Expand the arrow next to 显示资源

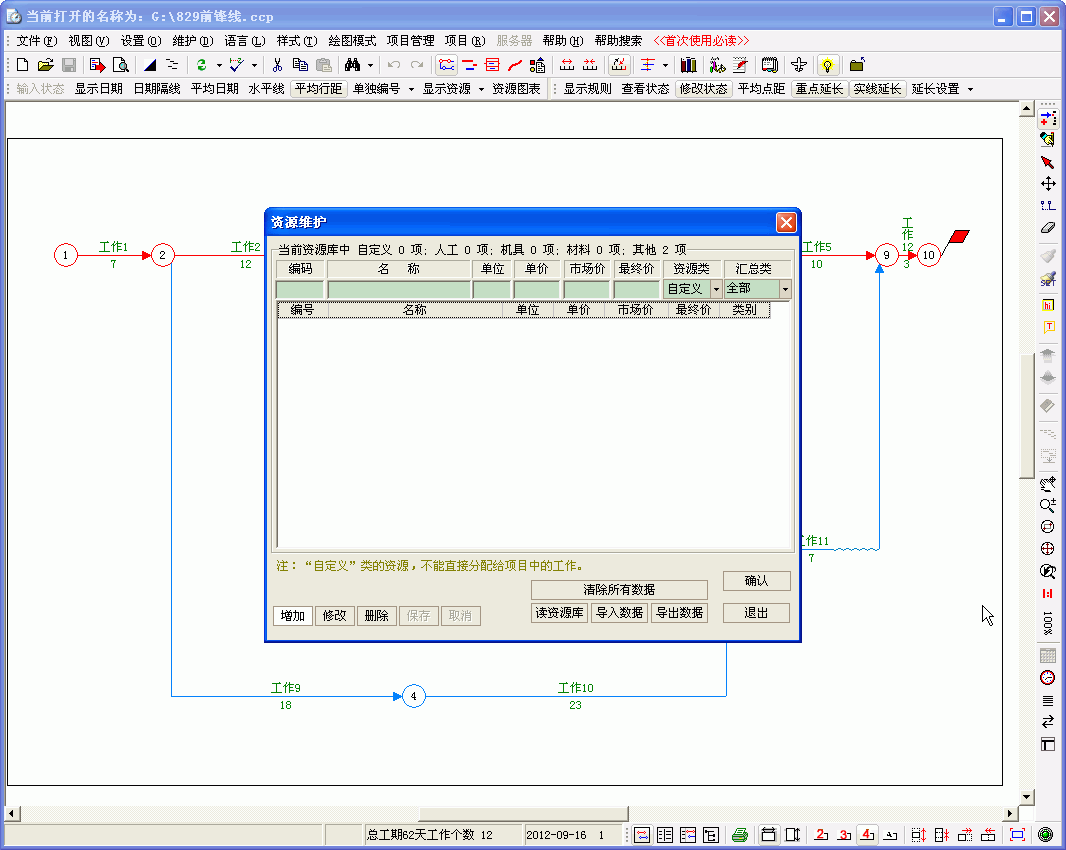(481, 89)
